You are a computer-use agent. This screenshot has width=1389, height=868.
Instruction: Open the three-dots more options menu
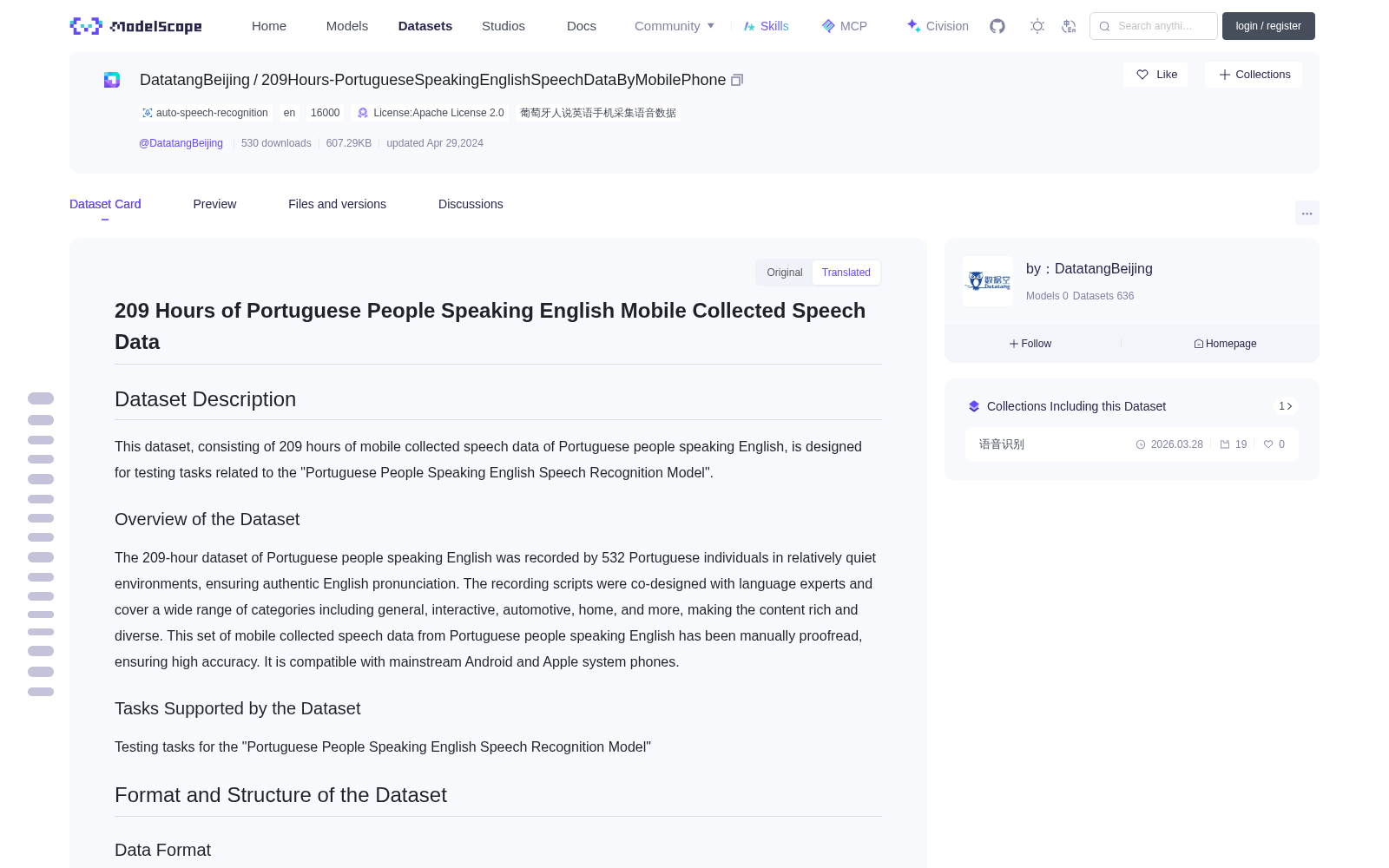point(1307,213)
